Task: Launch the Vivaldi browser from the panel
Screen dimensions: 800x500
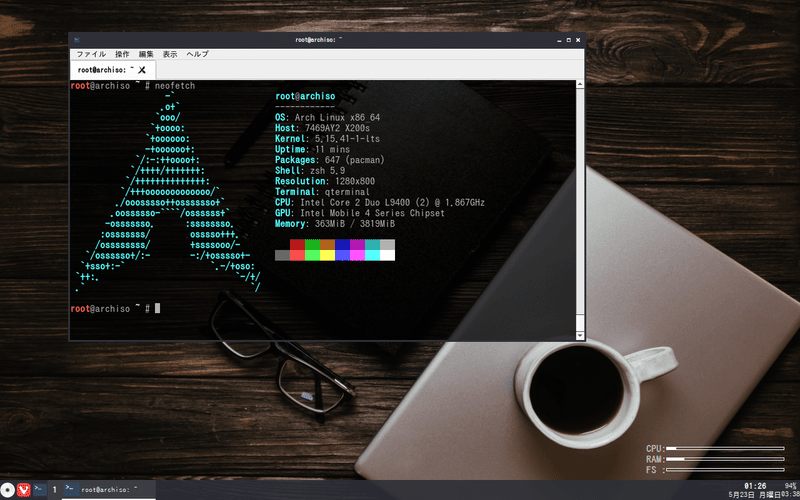Action: tap(23, 490)
